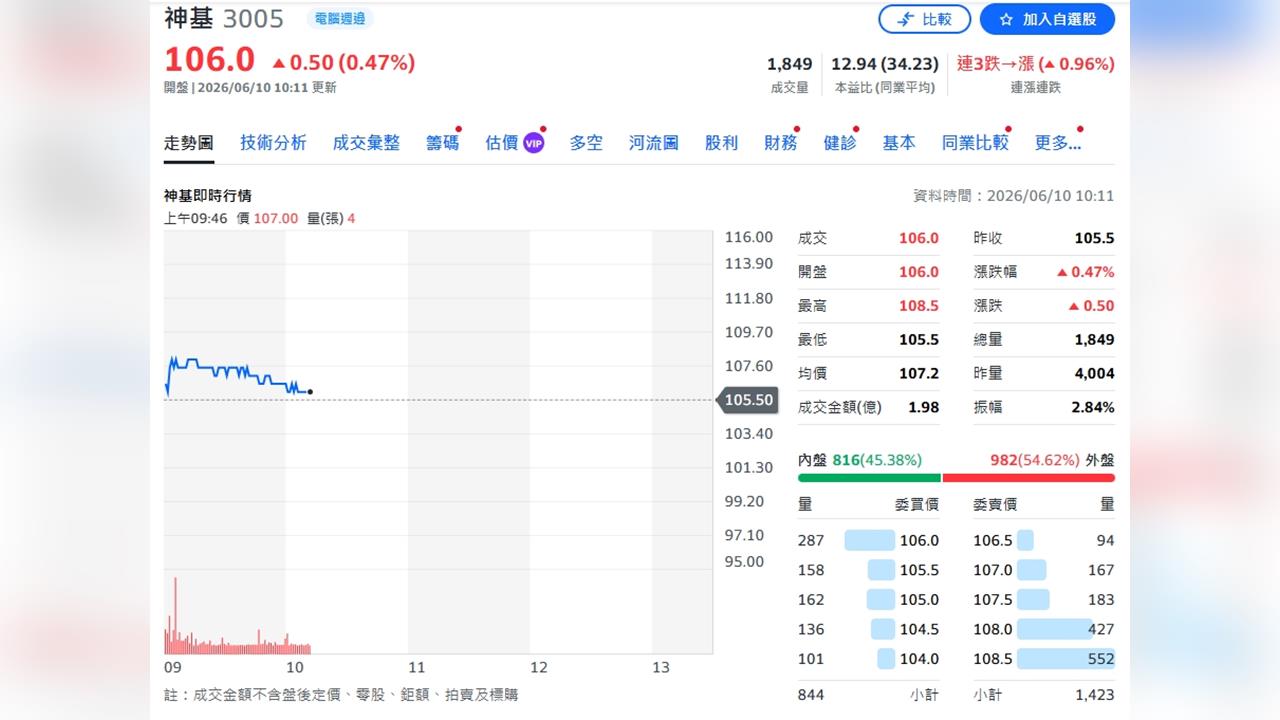The height and width of the screenshot is (720, 1280).
Task: Open the 健診 tab
Action: pyautogui.click(x=840, y=143)
